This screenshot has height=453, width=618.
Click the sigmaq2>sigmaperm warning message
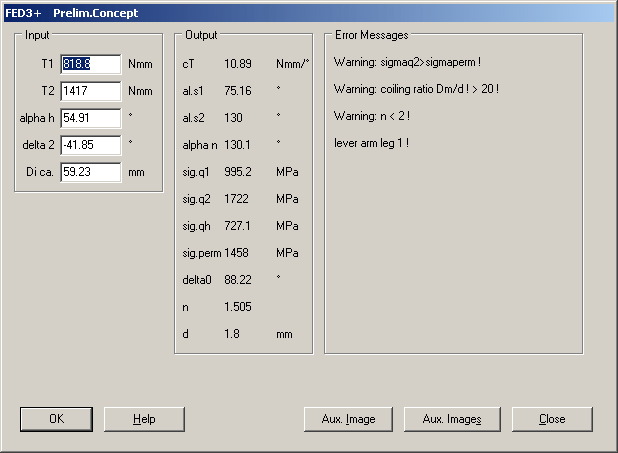(x=409, y=62)
